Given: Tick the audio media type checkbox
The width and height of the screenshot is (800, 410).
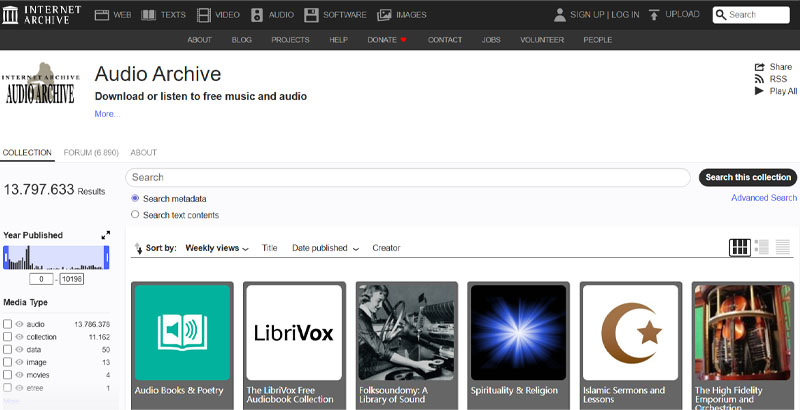Looking at the screenshot, I should coord(7,324).
